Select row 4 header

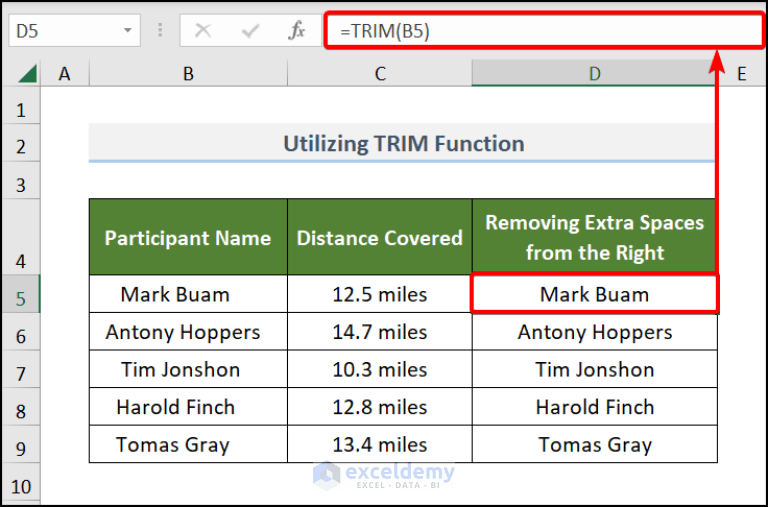[x=21, y=237]
